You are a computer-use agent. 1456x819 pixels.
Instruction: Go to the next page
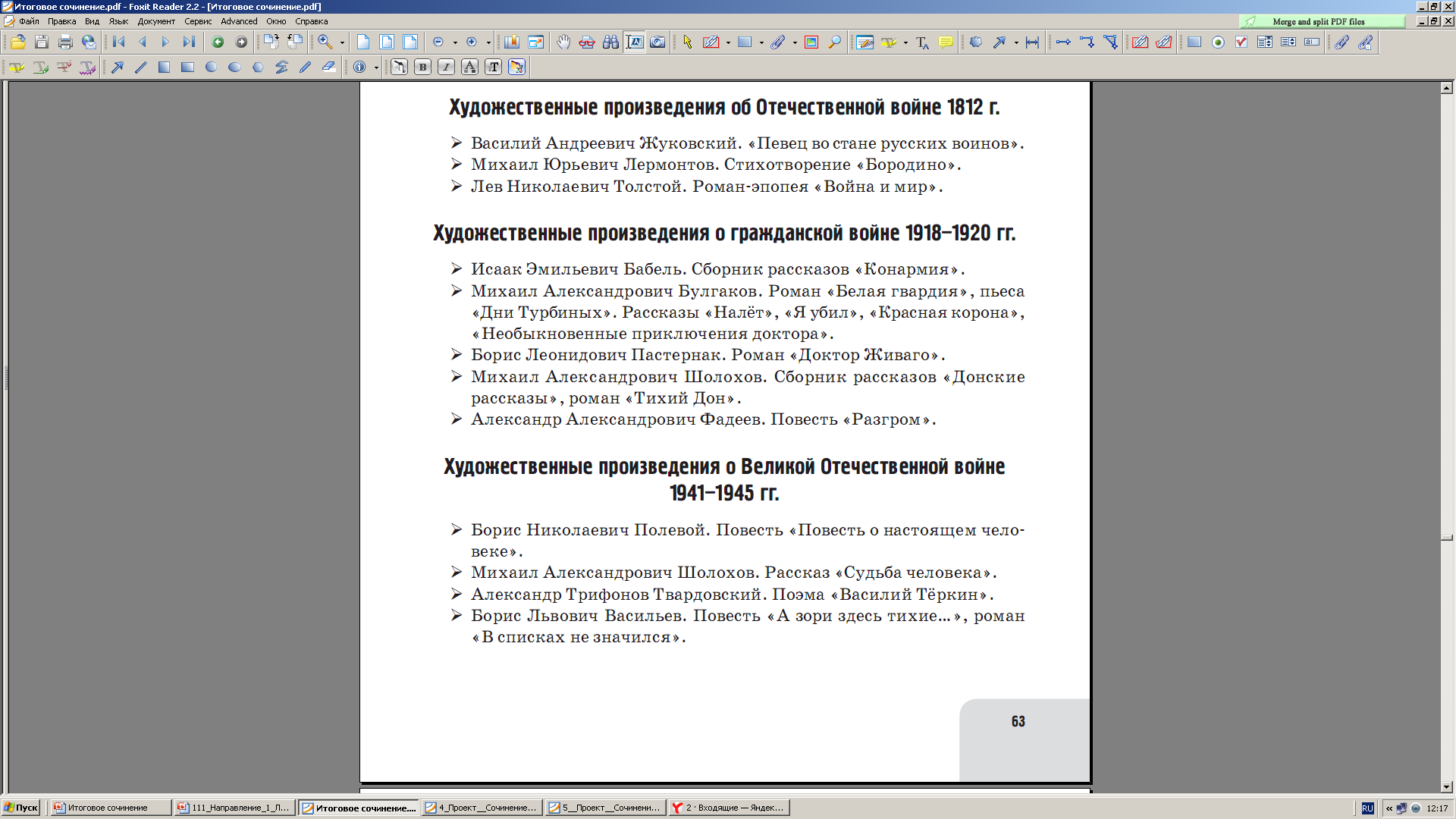coord(165,42)
